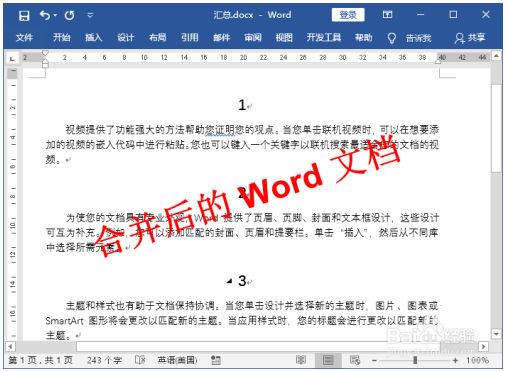Screen dimensions: 506x372
Task: Click the Redo/Repeat icon
Action: (69, 15)
